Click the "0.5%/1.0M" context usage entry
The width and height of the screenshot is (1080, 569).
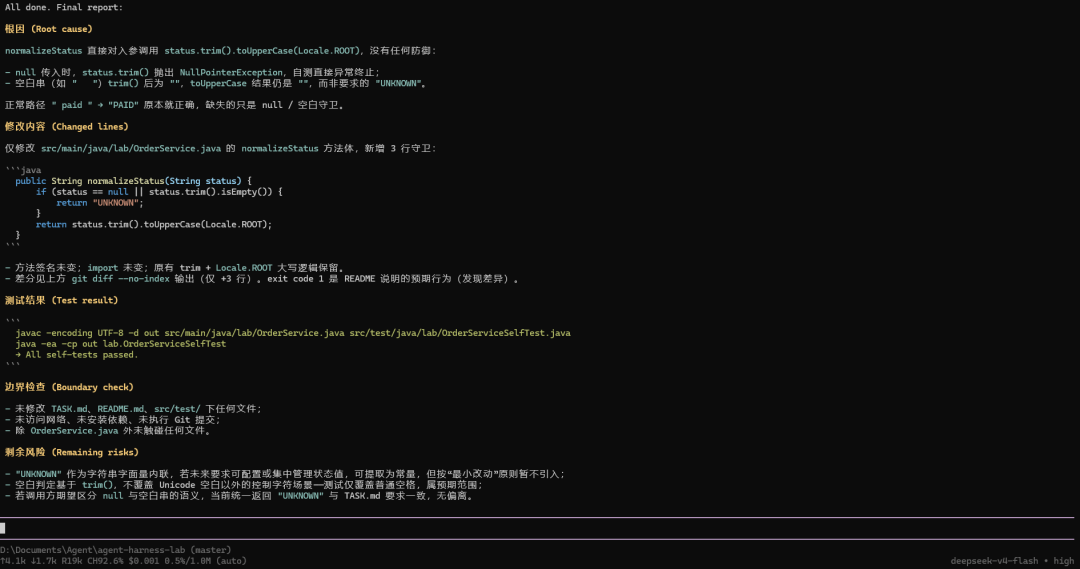click(187, 561)
